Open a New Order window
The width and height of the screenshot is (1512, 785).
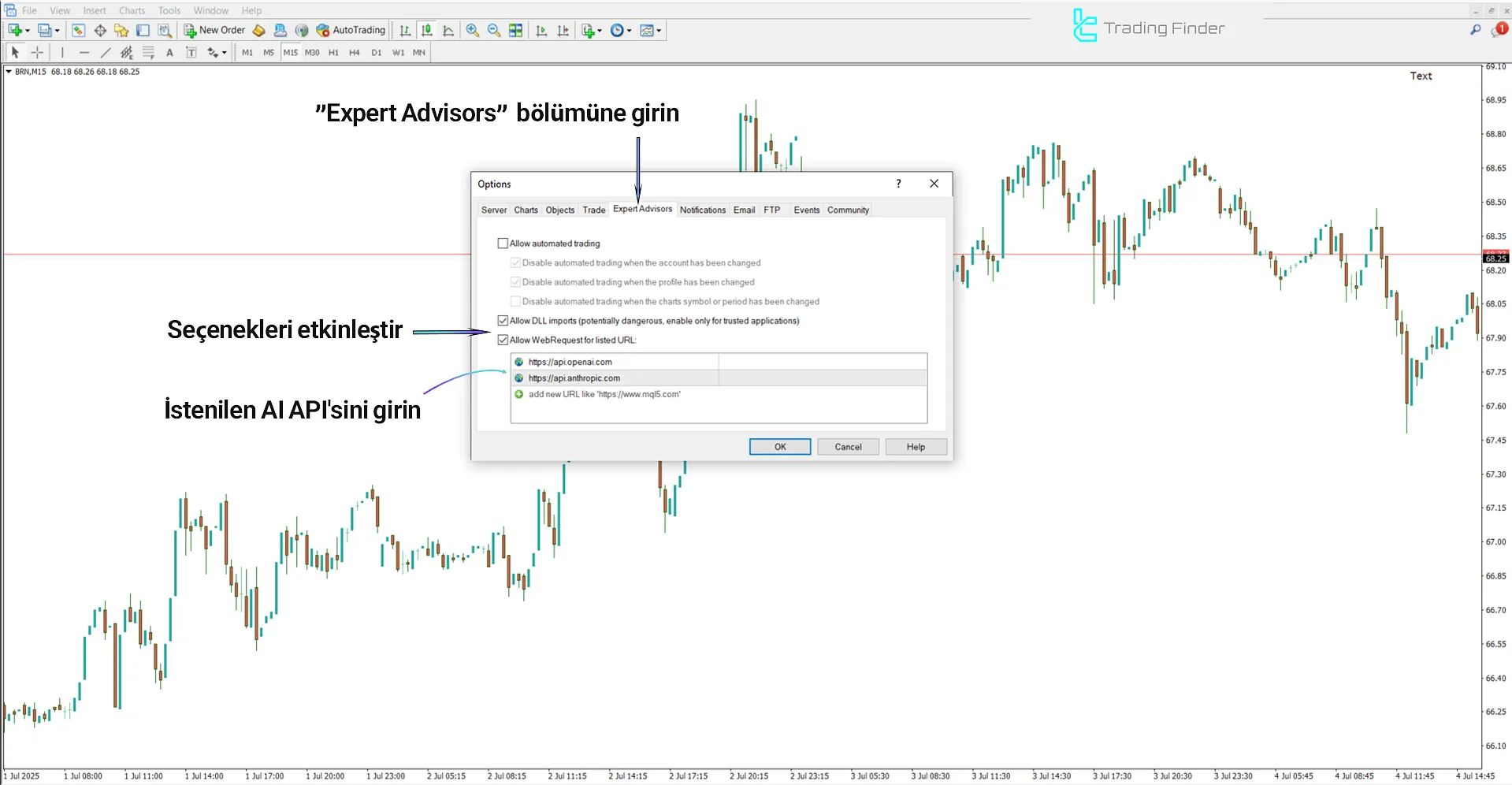tap(214, 30)
